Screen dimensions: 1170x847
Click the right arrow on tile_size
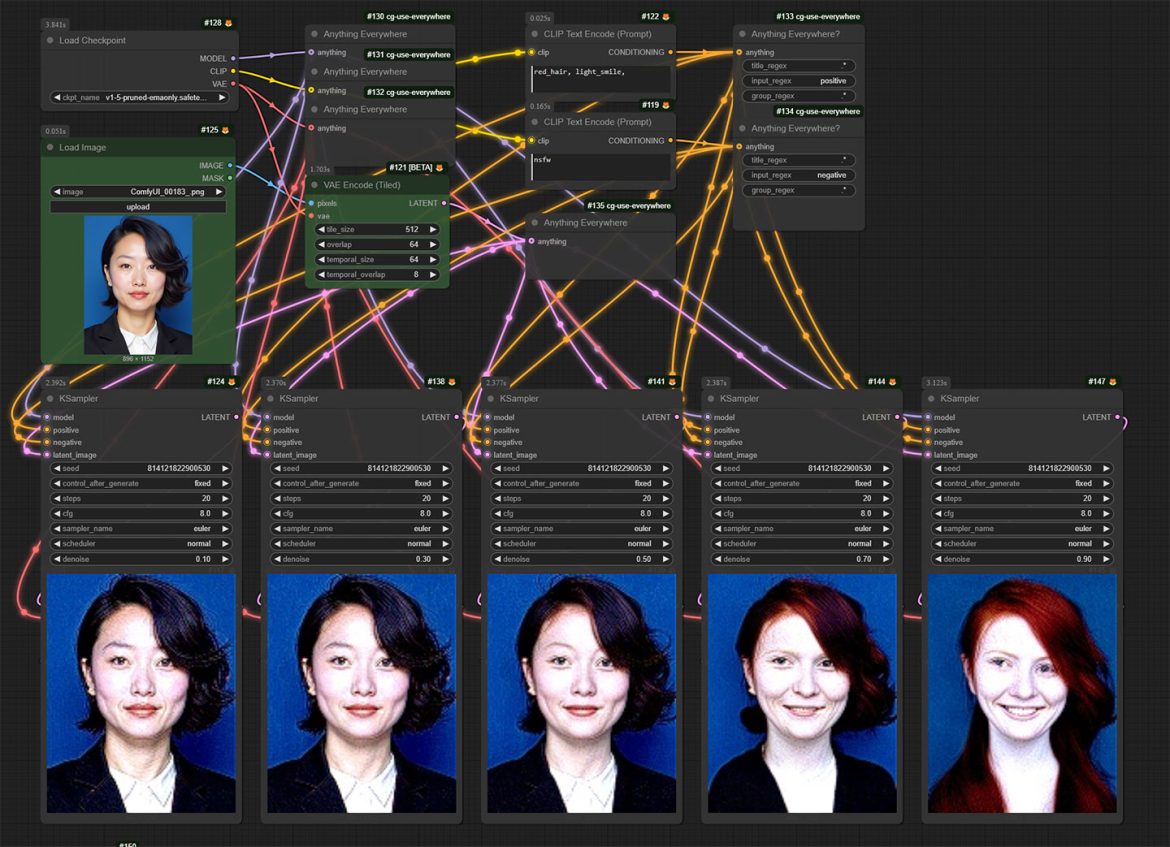tap(433, 229)
